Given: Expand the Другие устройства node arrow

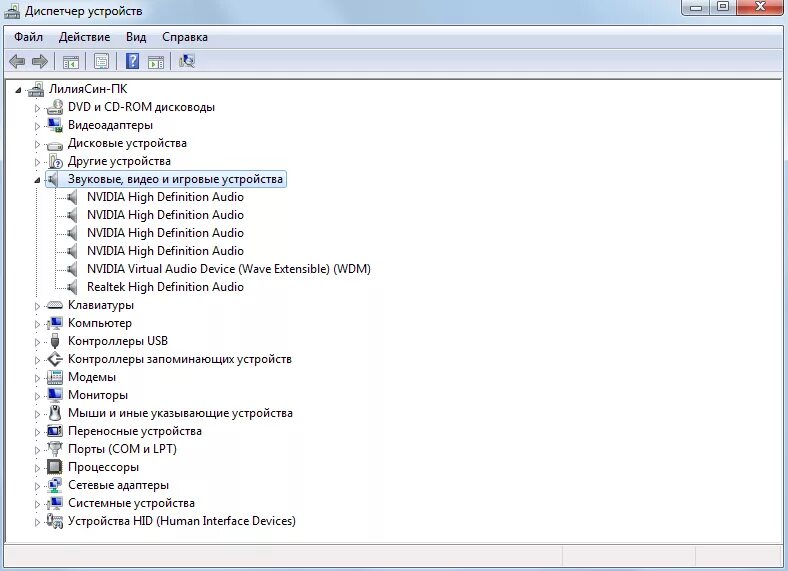Looking at the screenshot, I should point(37,162).
